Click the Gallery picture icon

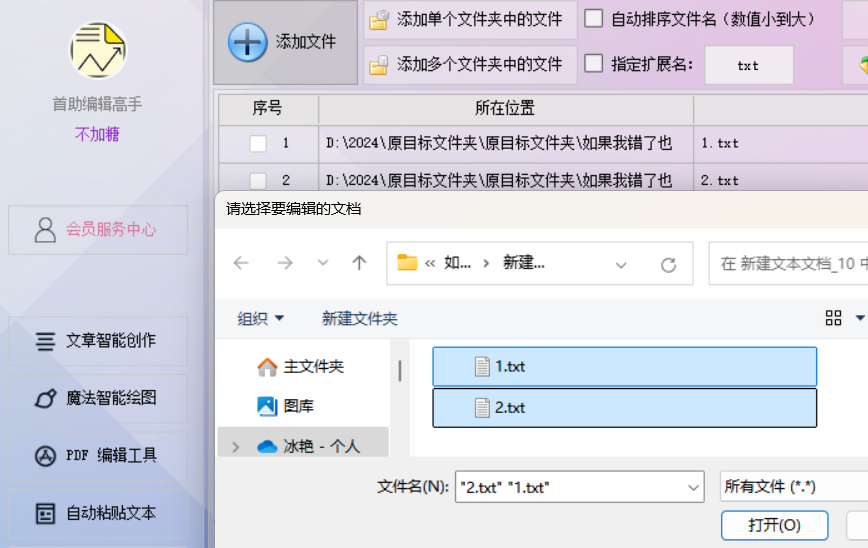tap(267, 406)
